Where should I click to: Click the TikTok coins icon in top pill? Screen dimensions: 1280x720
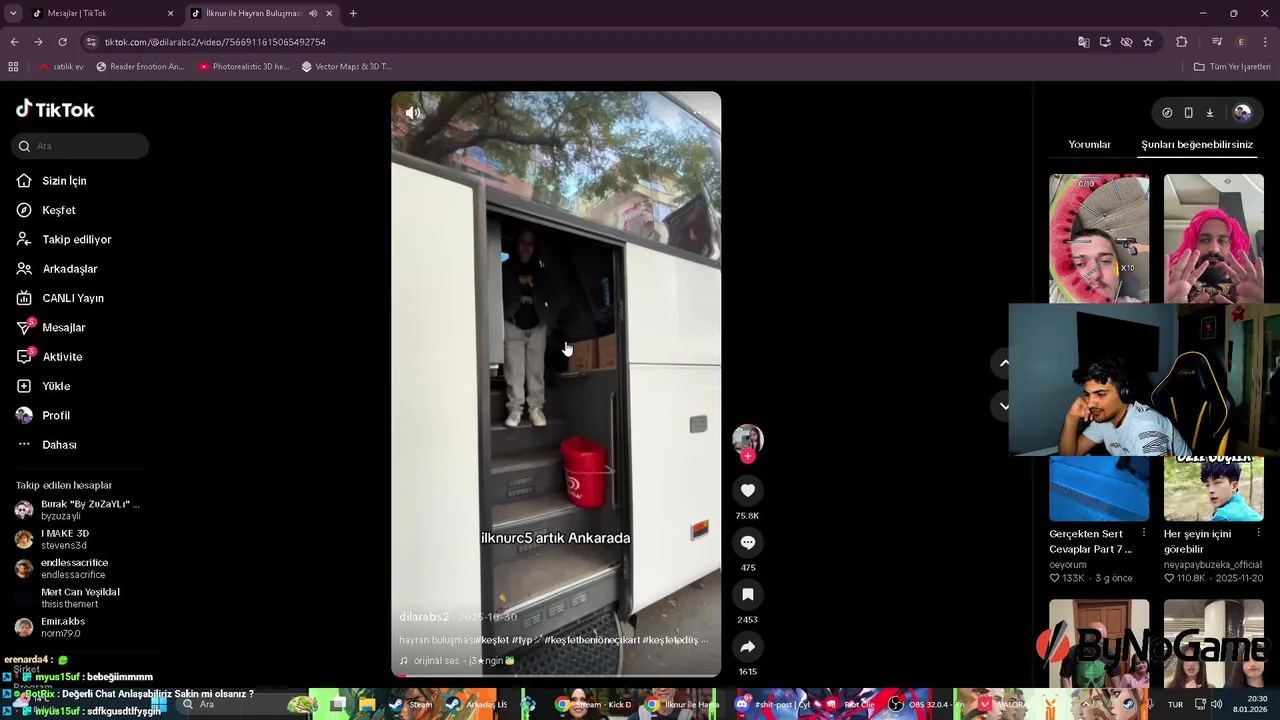(x=1167, y=113)
